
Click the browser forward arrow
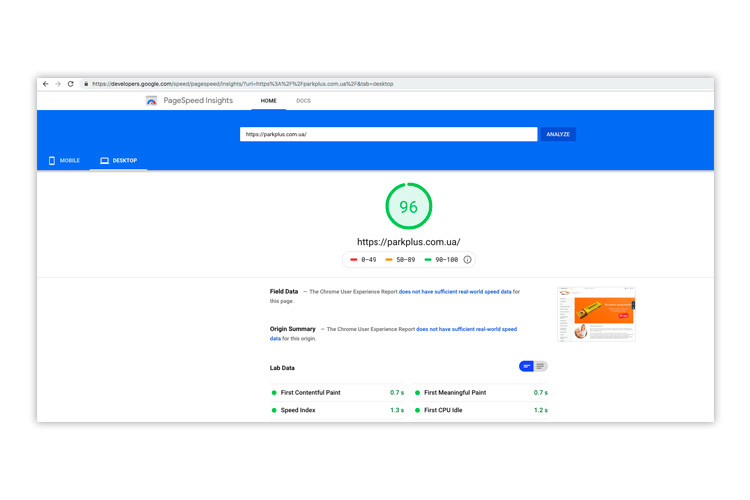pos(58,84)
